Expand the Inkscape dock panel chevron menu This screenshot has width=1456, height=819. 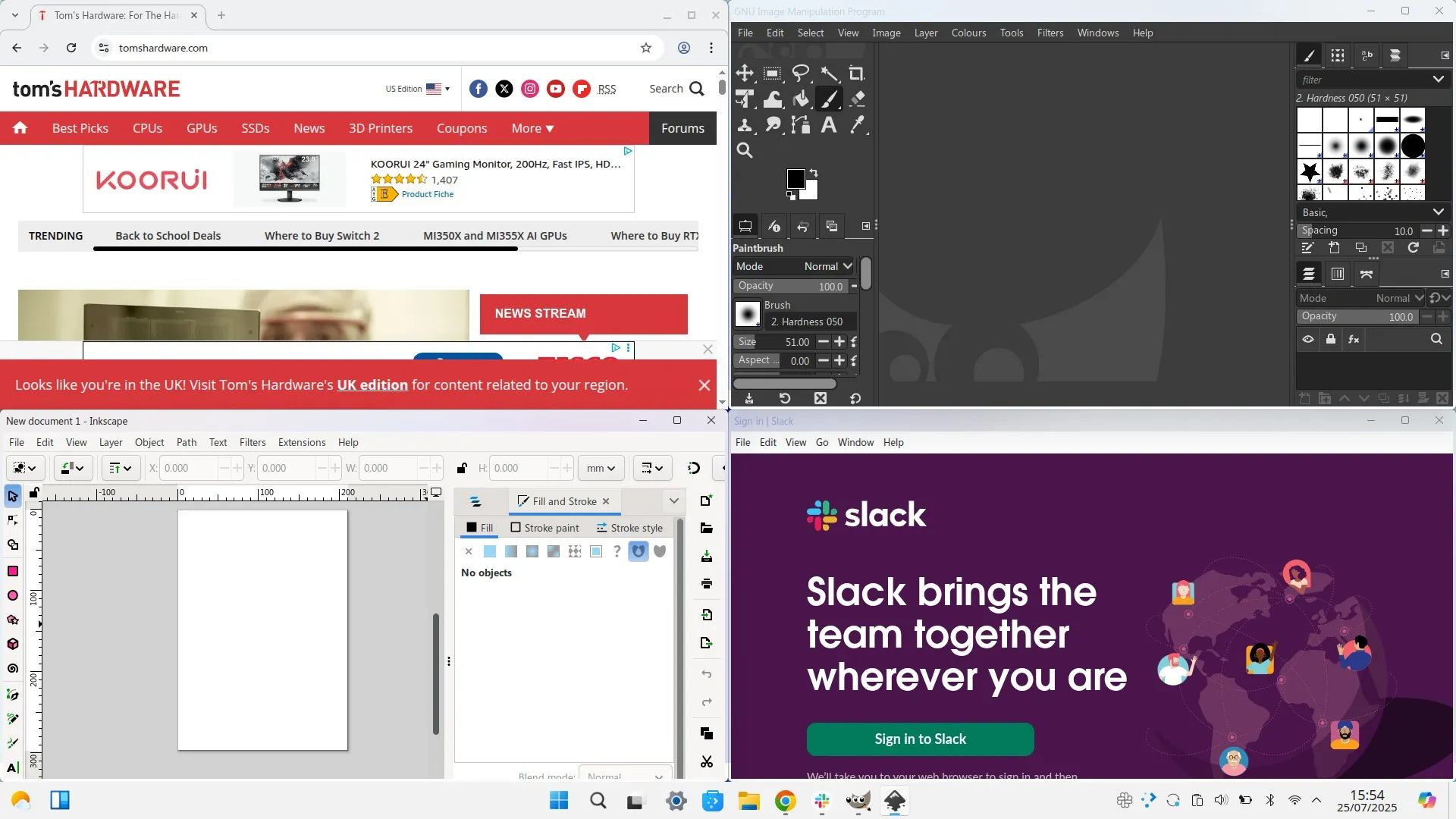pos(673,500)
